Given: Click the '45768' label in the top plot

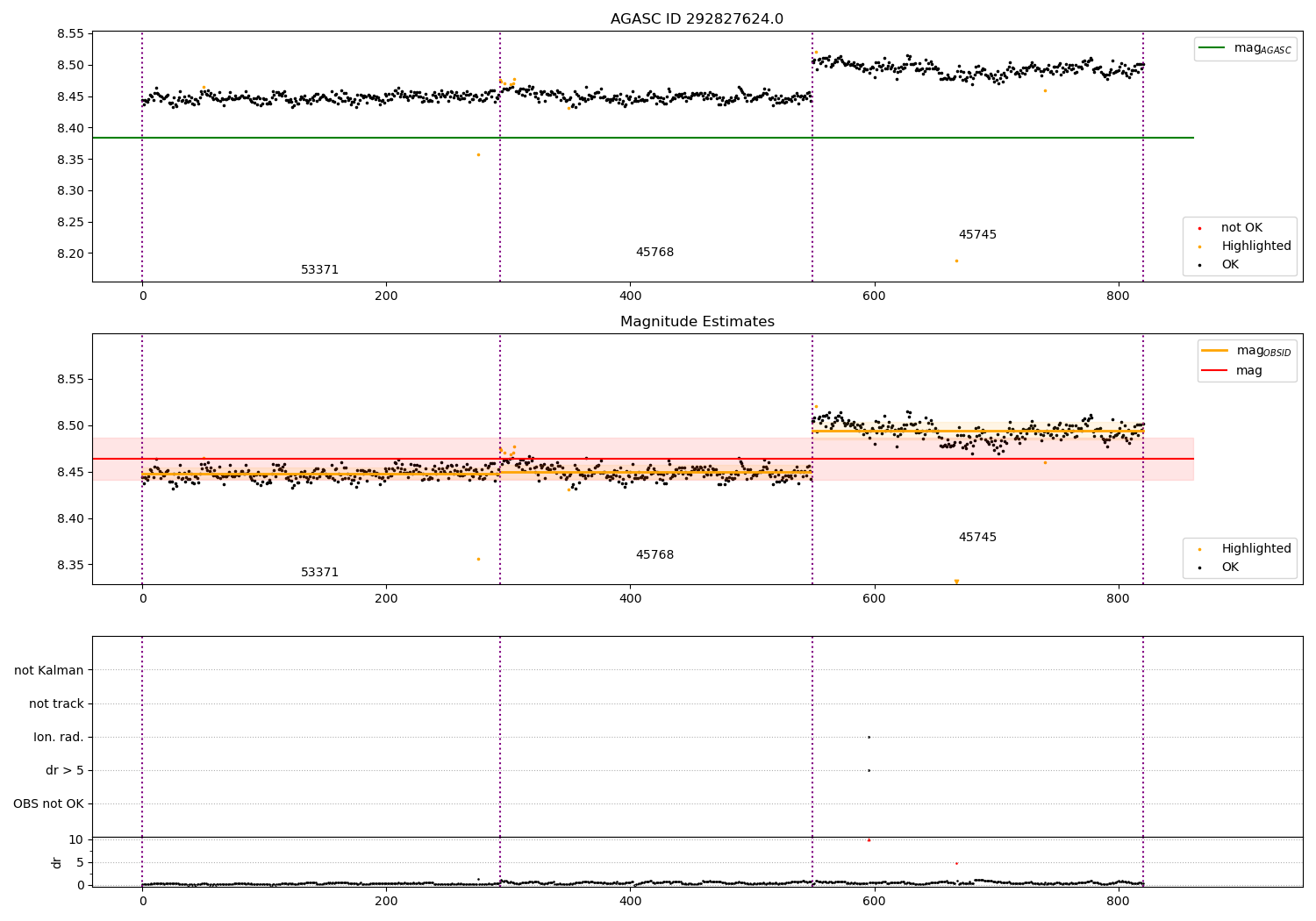Looking at the screenshot, I should (x=654, y=253).
